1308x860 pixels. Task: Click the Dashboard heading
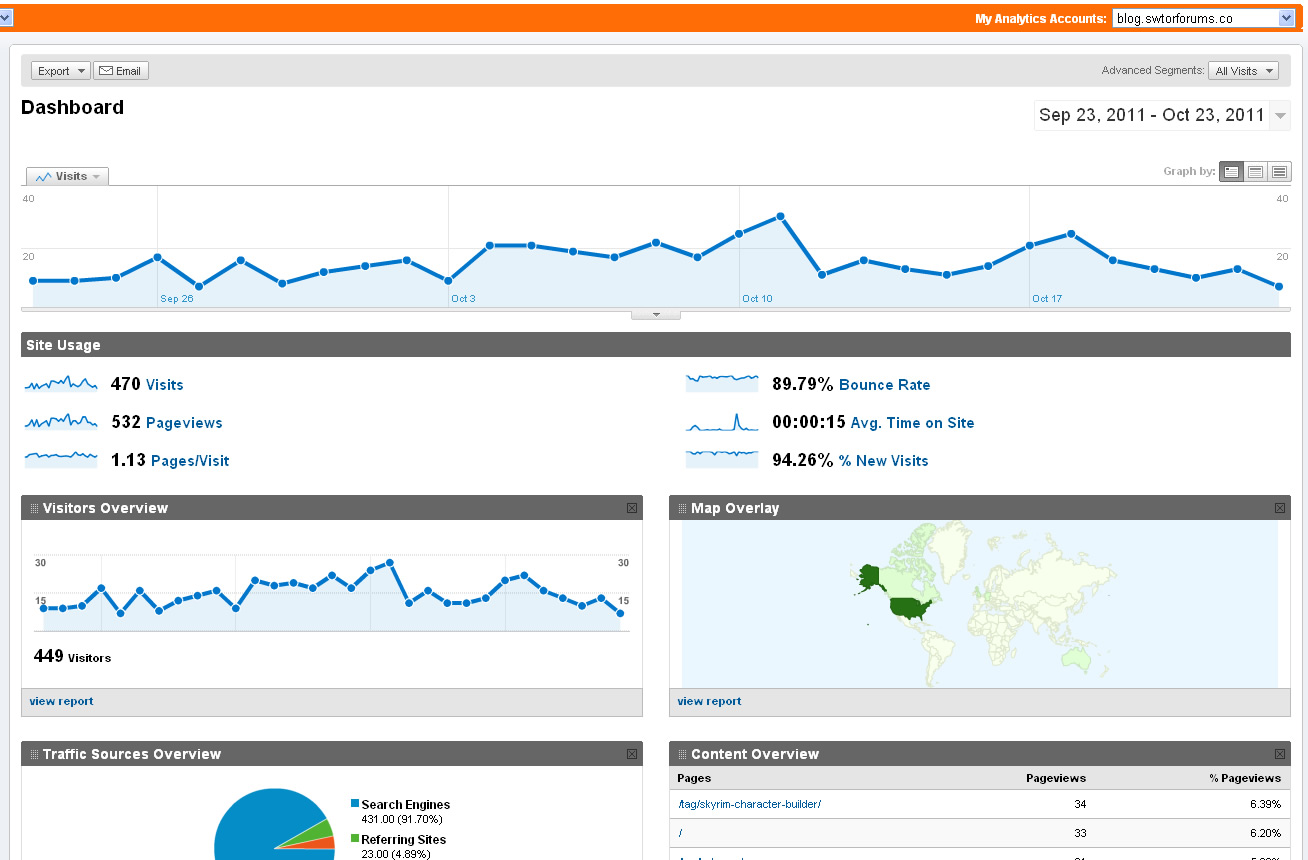pos(72,108)
